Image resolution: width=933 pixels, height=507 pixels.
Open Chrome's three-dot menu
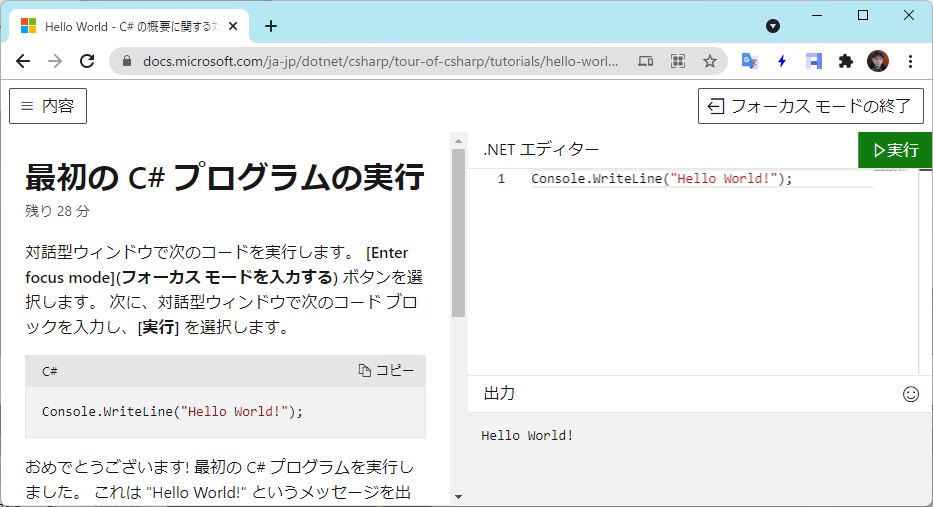(910, 61)
